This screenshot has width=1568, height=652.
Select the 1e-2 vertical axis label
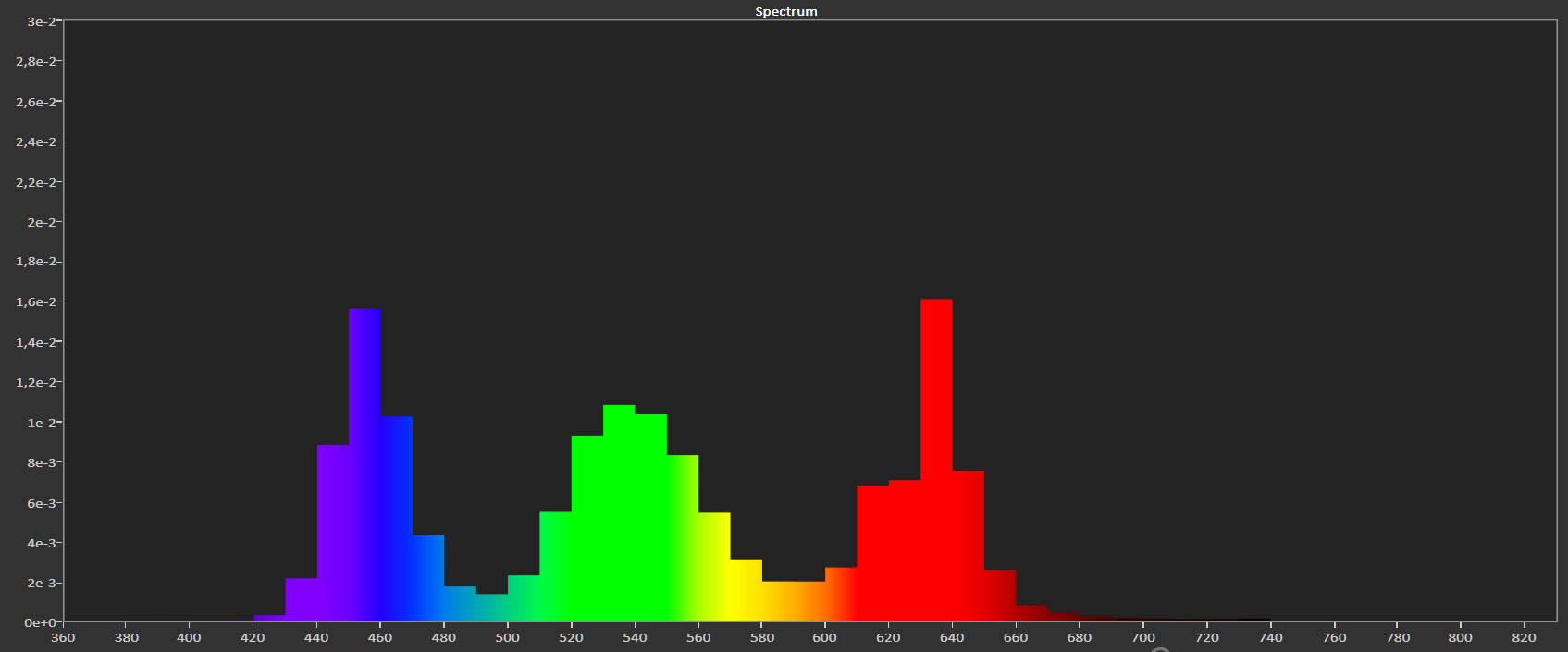tap(41, 423)
